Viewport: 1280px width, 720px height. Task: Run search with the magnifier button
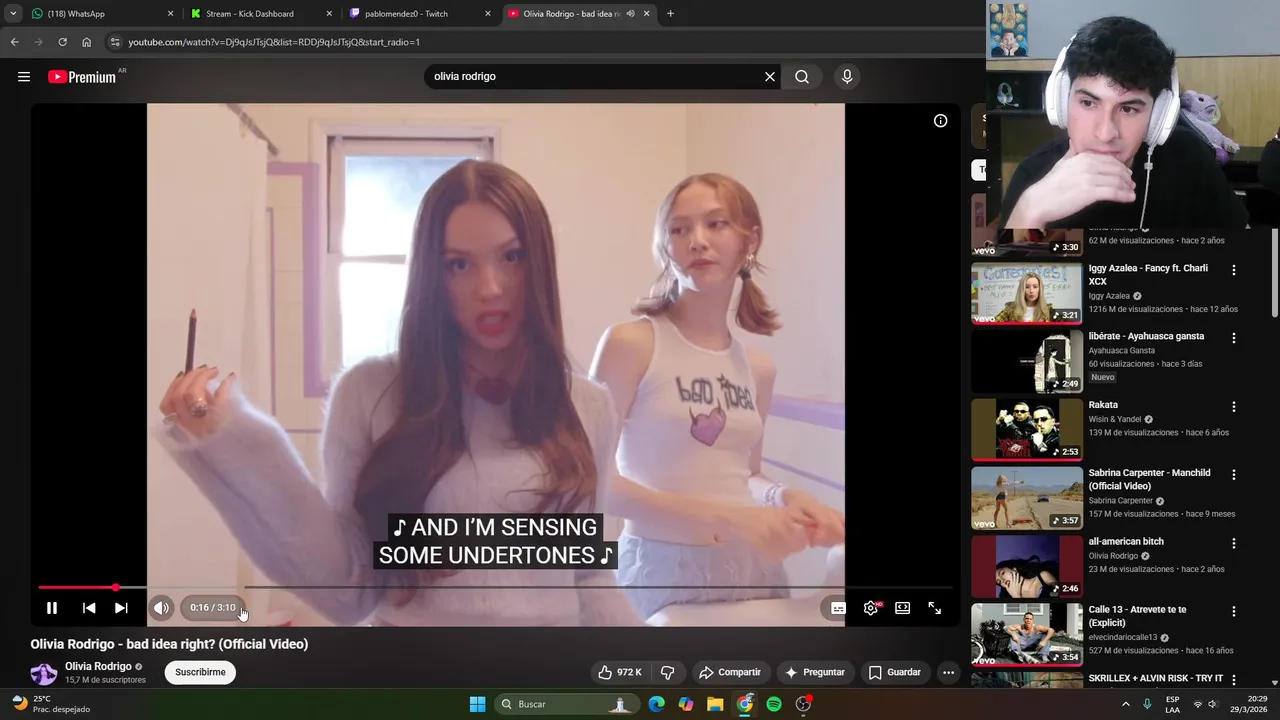802,77
